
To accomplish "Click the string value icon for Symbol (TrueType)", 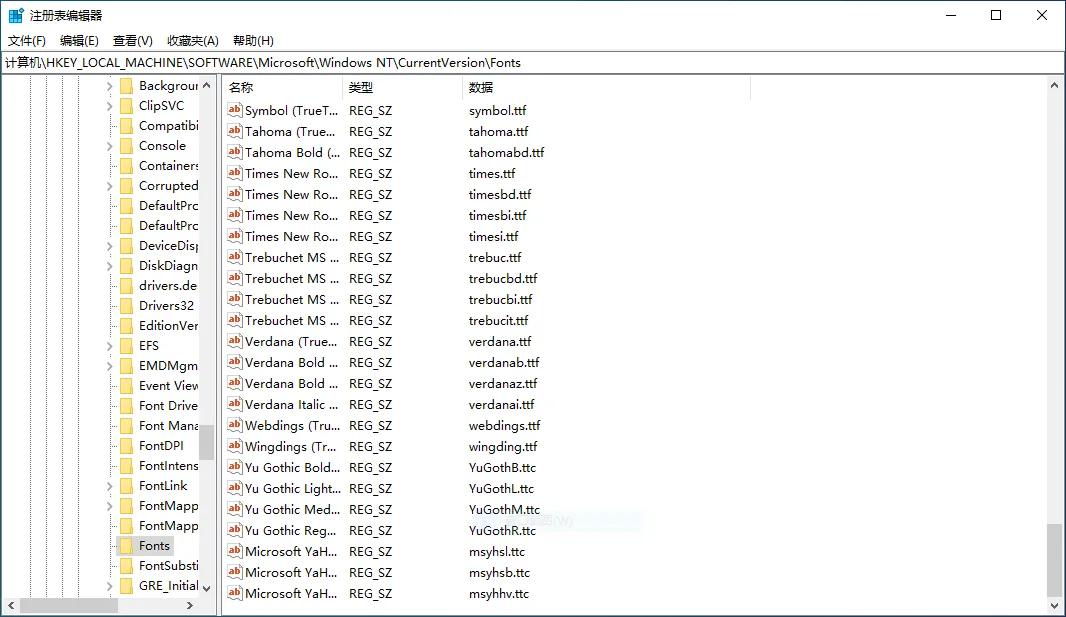I will (x=235, y=111).
